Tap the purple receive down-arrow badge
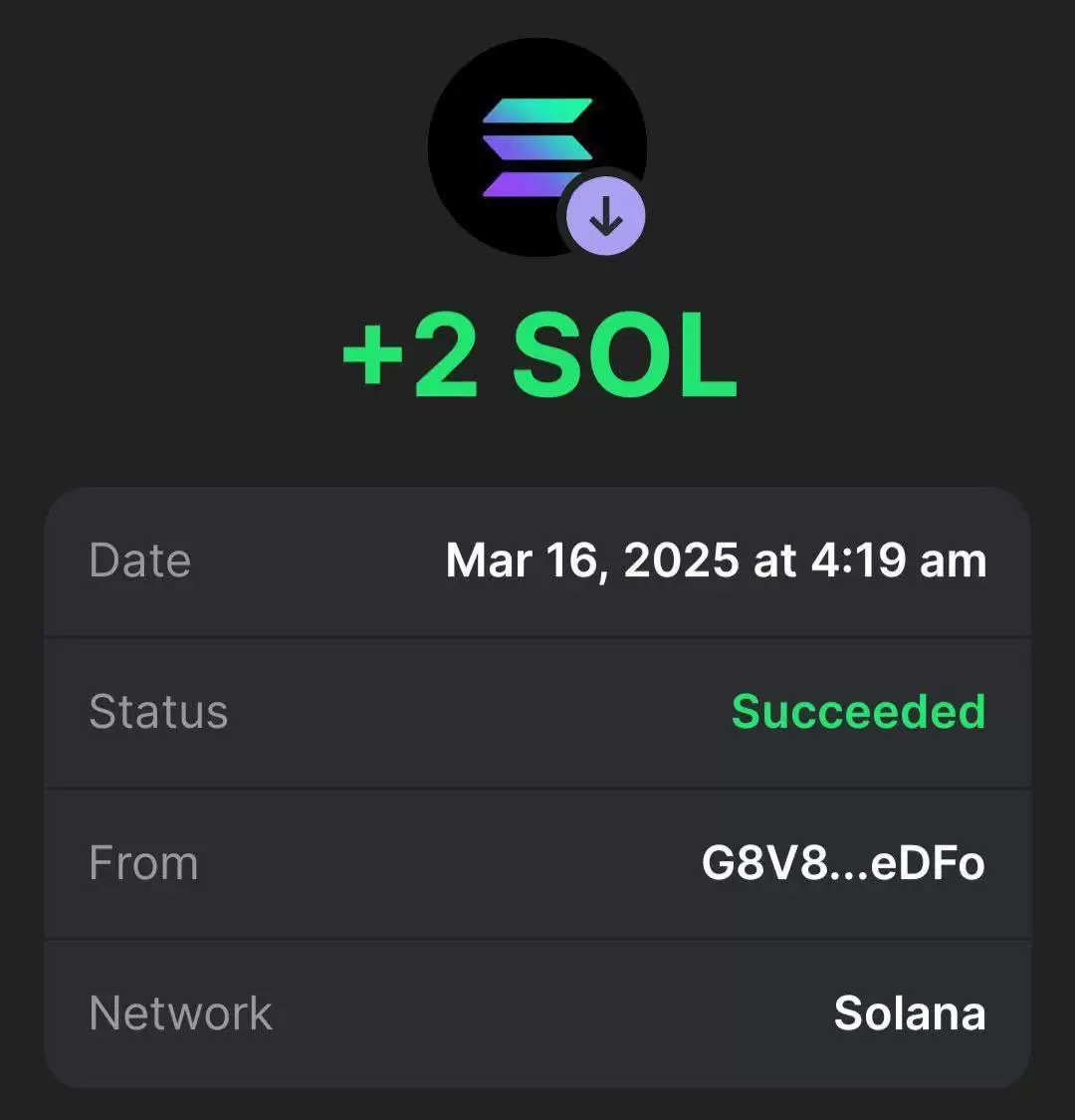 pyautogui.click(x=606, y=216)
